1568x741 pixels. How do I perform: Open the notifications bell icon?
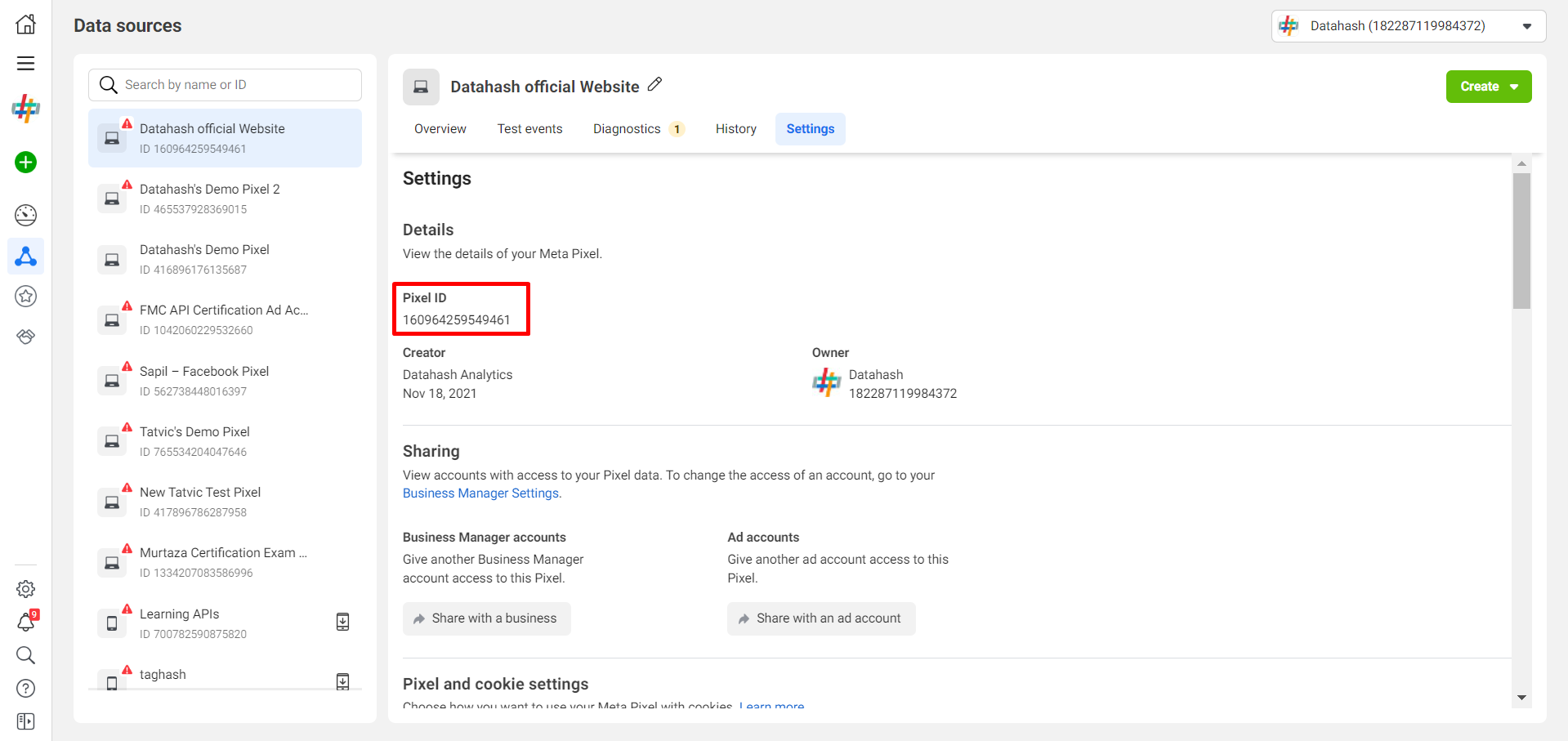click(26, 623)
